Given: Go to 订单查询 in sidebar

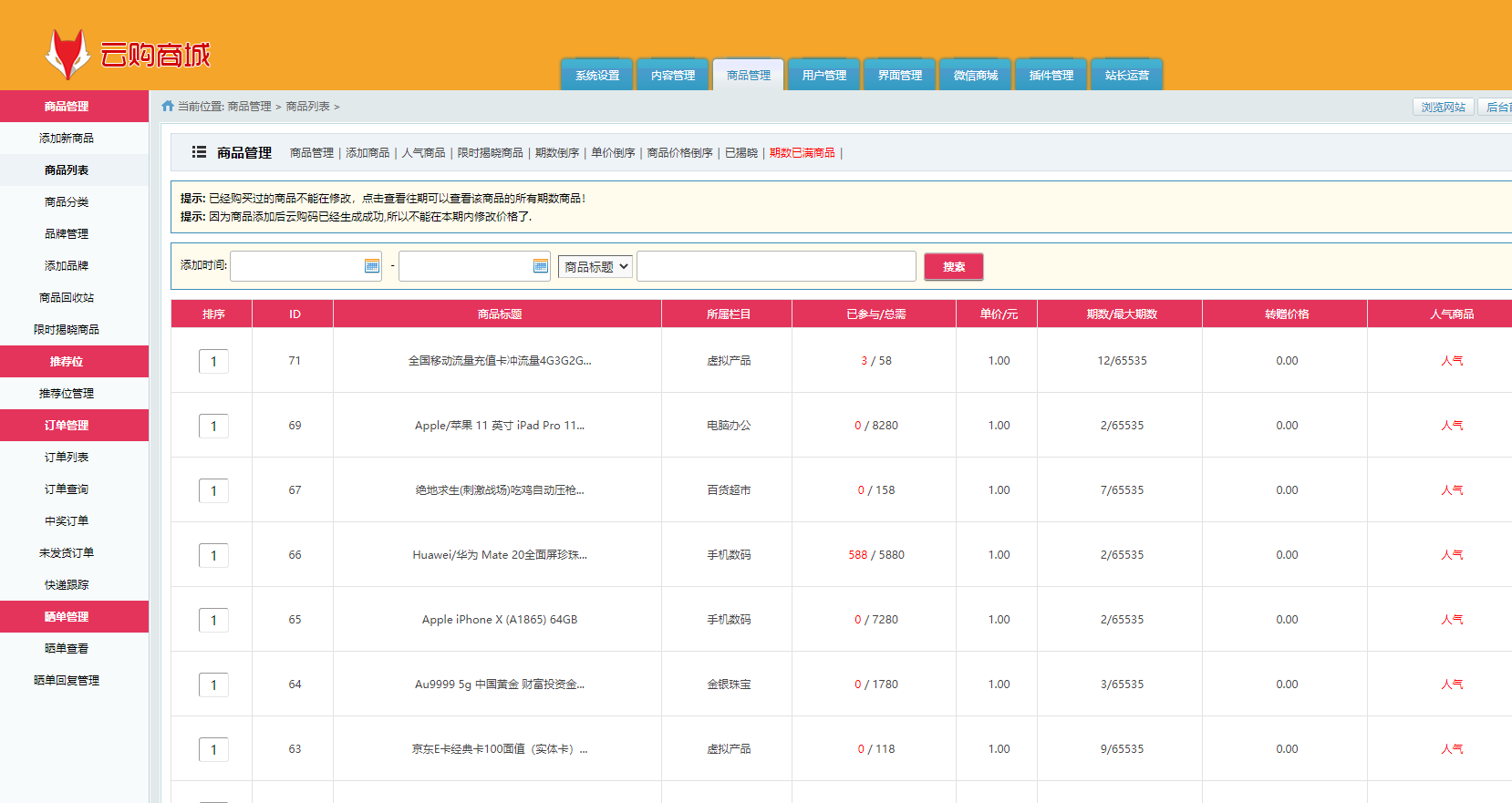Looking at the screenshot, I should [67, 489].
